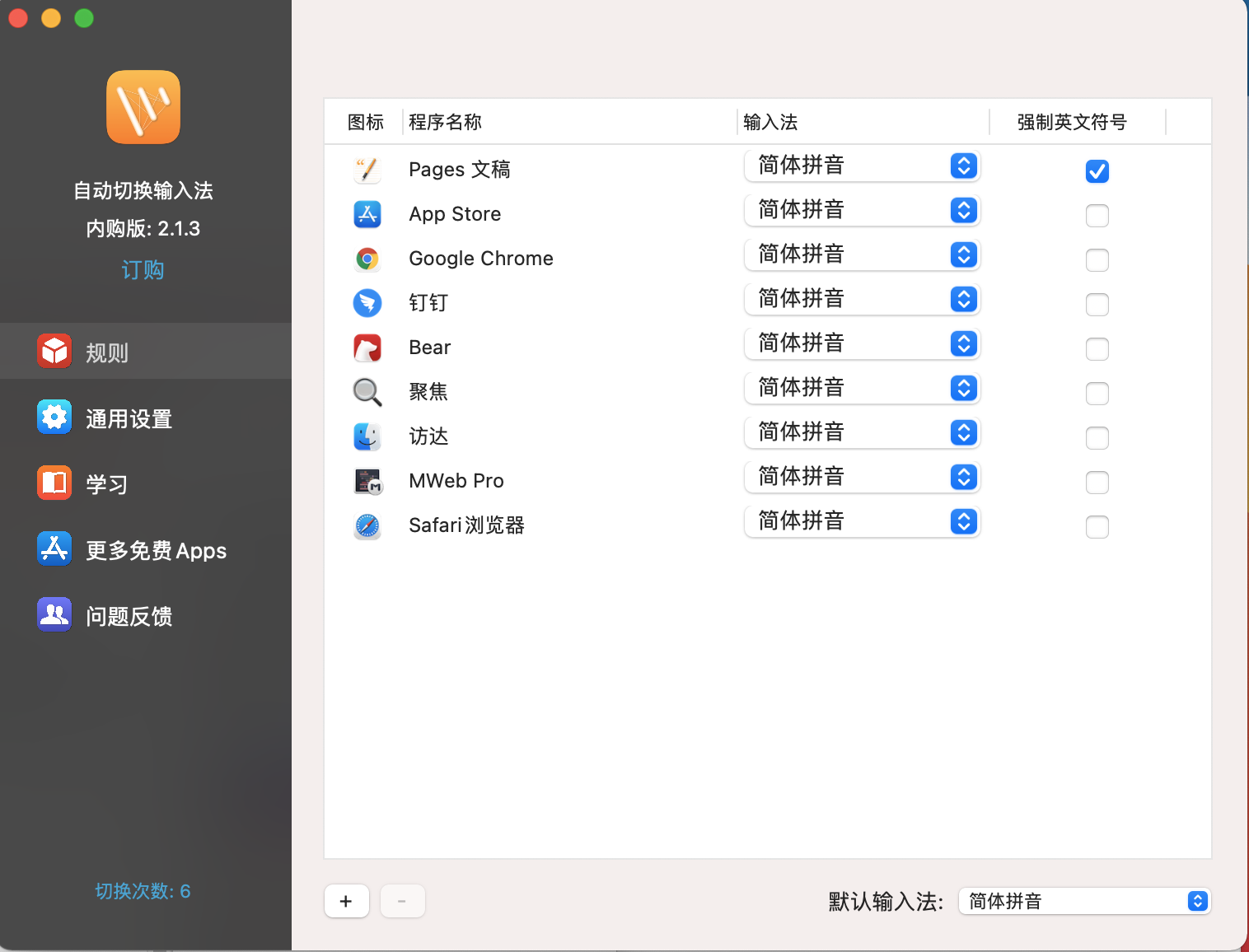Click the 订购 purchase link
The width and height of the screenshot is (1249, 952).
click(143, 269)
